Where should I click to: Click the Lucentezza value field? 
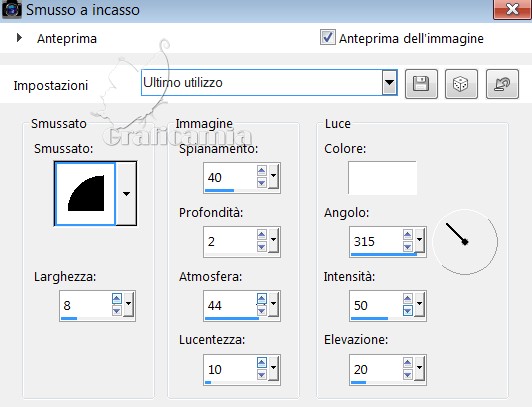[230, 369]
